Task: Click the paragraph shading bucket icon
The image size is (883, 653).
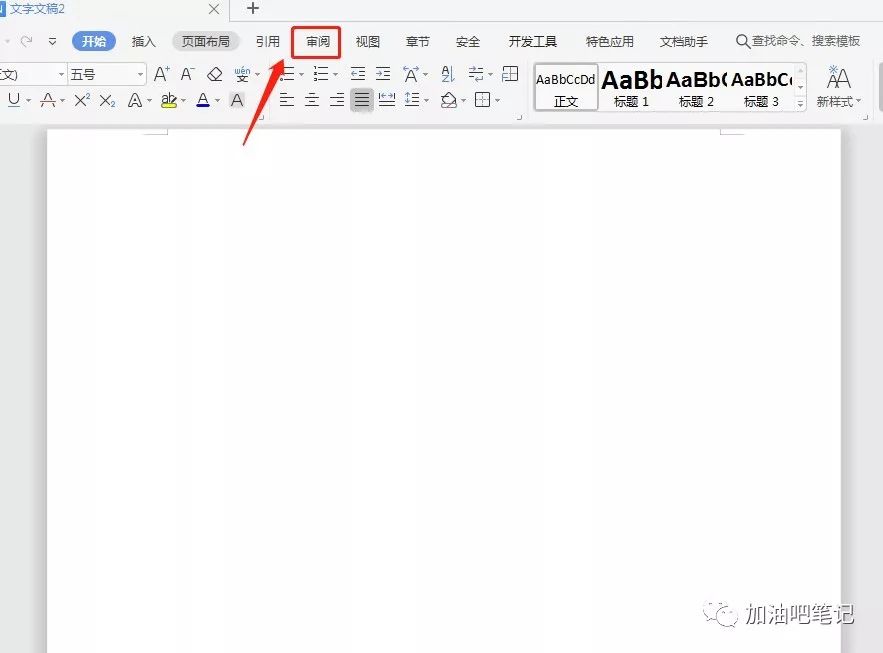Action: click(449, 100)
